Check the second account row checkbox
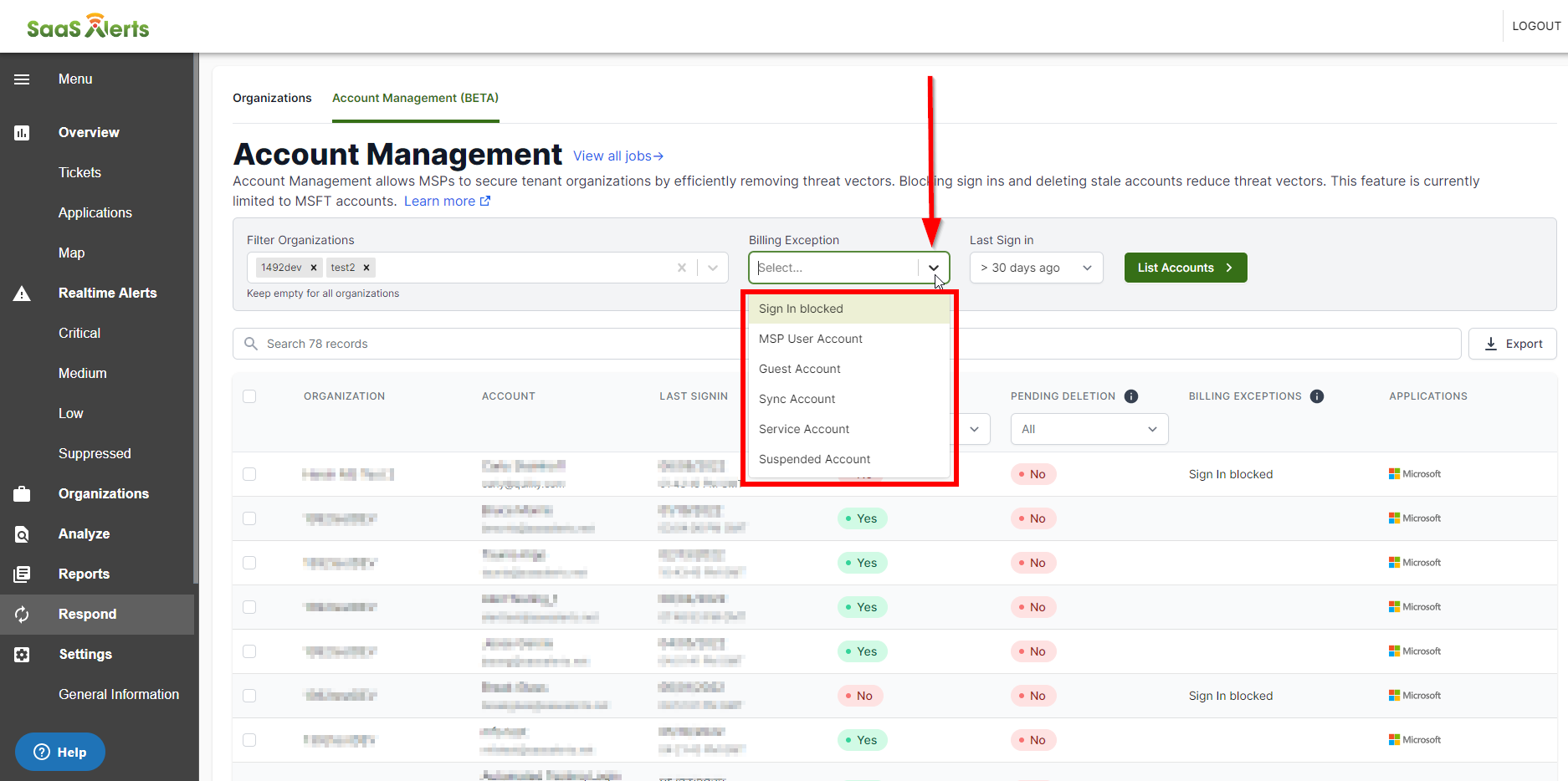Image resolution: width=1568 pixels, height=781 pixels. click(249, 518)
